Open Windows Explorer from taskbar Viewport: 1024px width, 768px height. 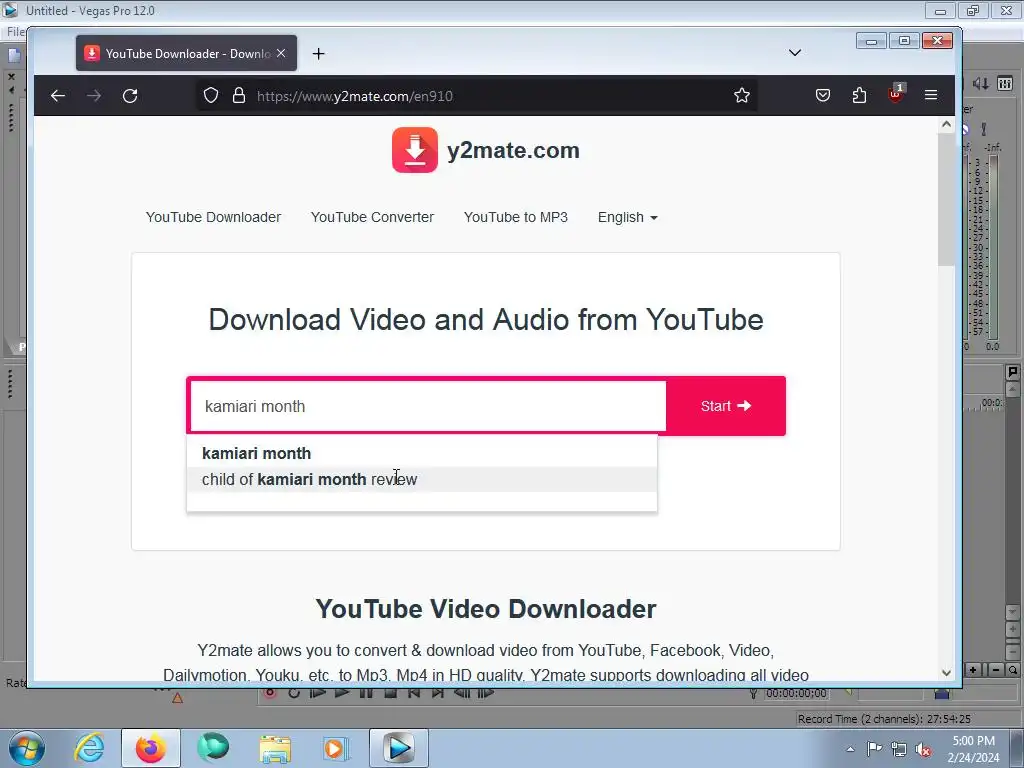tap(275, 748)
